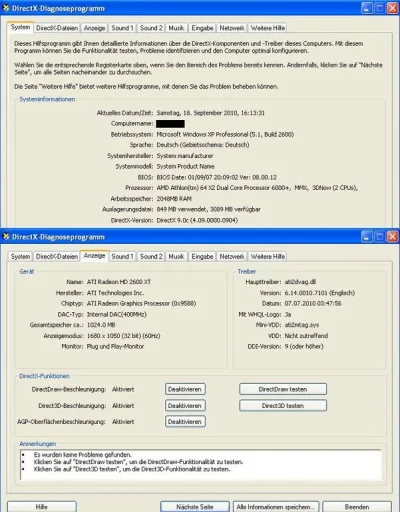Open DirectX-Dateien tab in lower window
Screen dimensions: 400x512
57,256
